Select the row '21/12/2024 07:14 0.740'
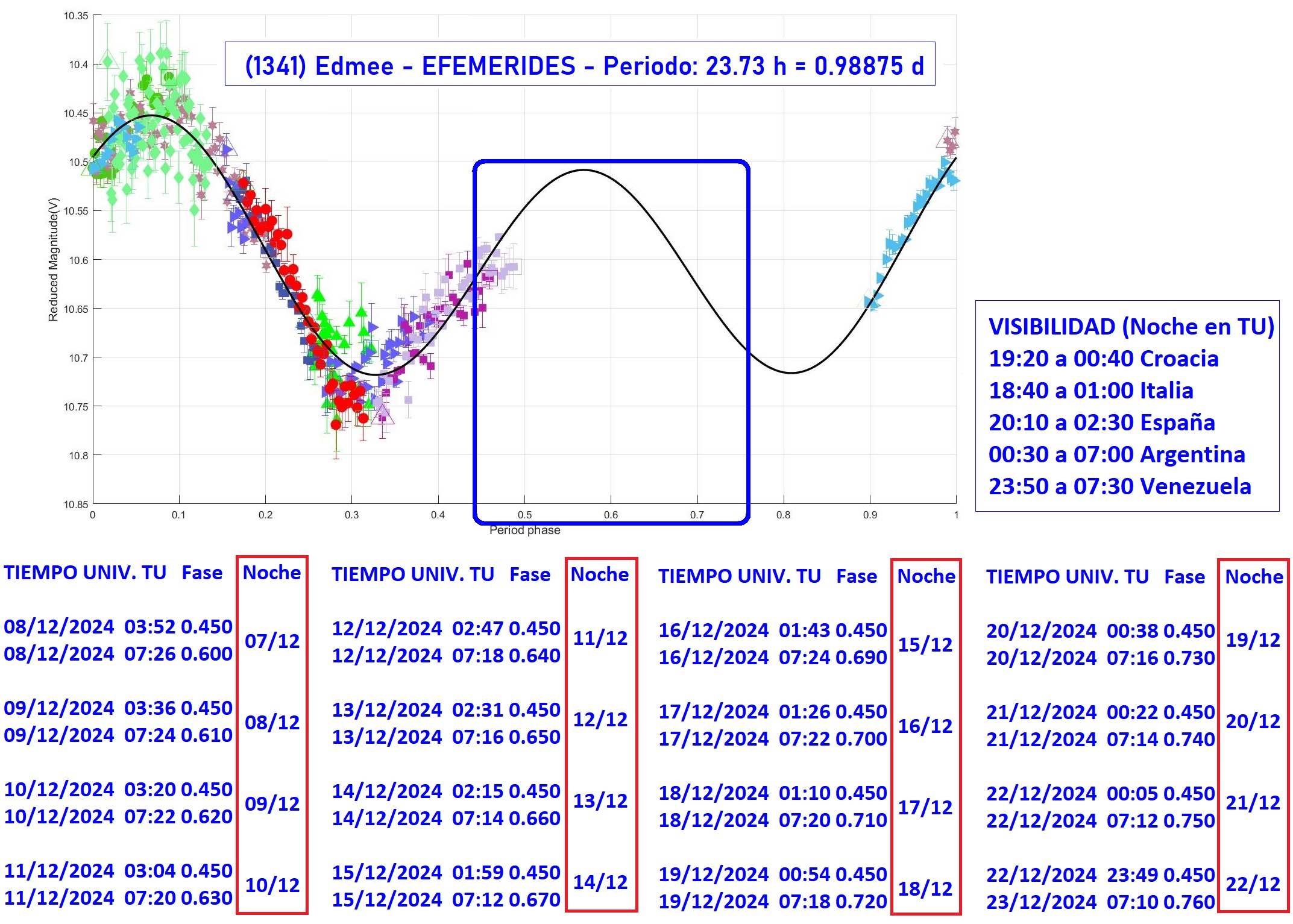1293x924 pixels. [x=1101, y=740]
